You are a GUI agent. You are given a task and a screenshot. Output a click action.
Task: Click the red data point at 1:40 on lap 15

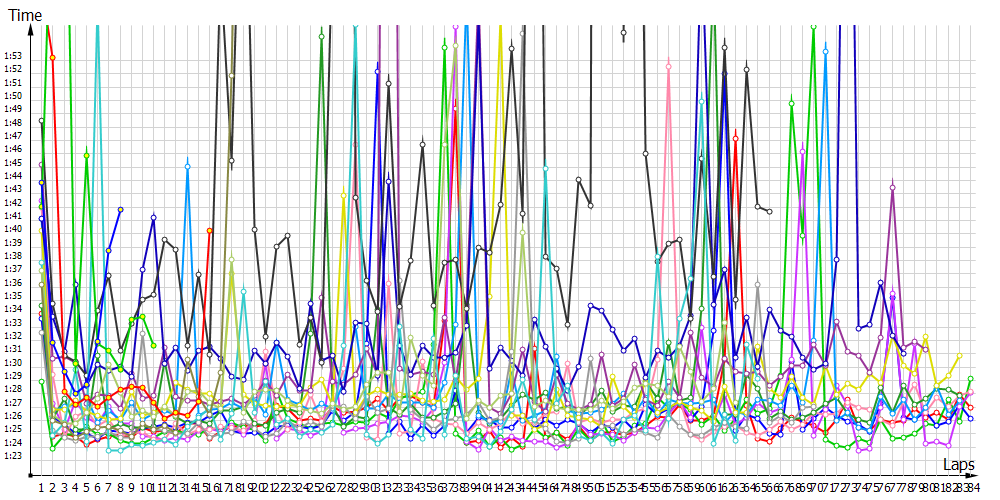click(209, 230)
